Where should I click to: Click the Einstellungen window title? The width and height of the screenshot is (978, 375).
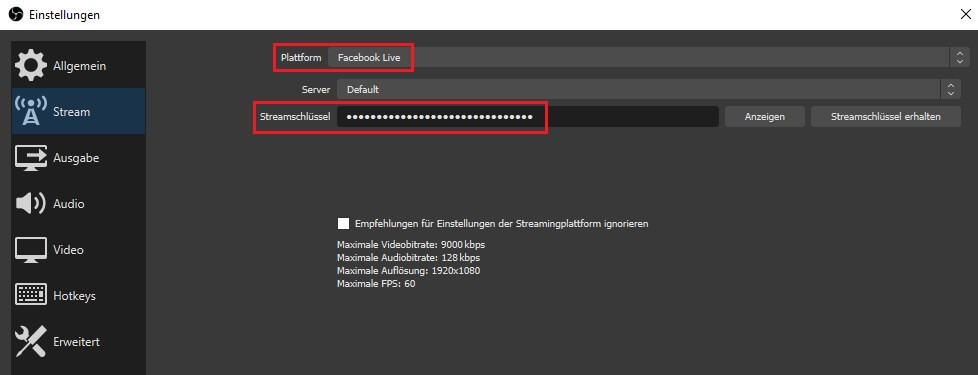[64, 15]
